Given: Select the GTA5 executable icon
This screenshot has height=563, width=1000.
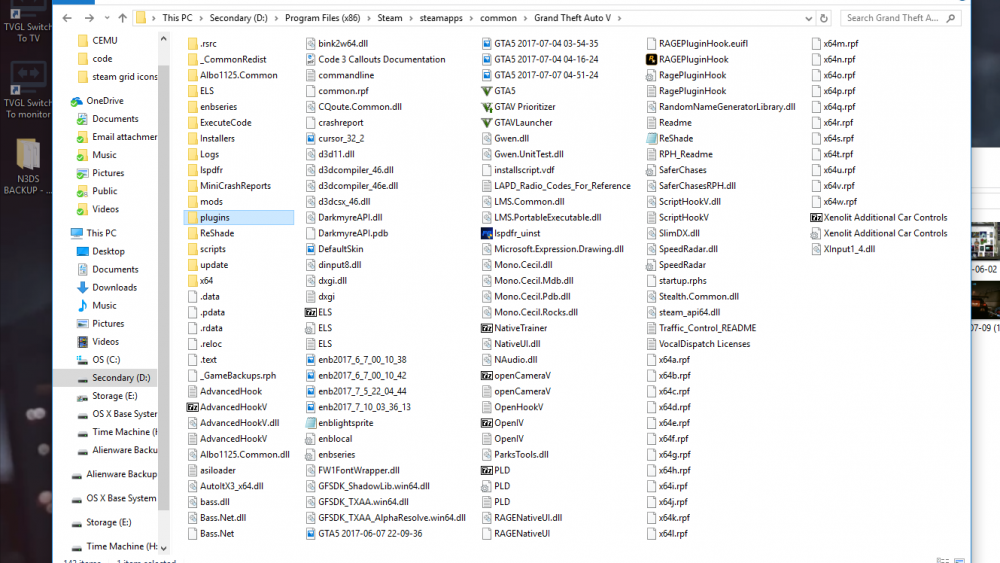Looking at the screenshot, I should point(487,91).
